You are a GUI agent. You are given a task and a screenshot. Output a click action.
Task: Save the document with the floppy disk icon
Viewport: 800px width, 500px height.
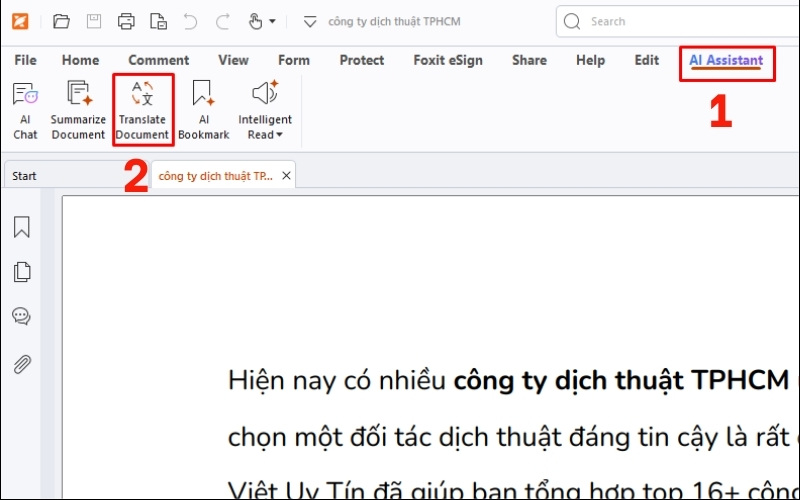94,21
